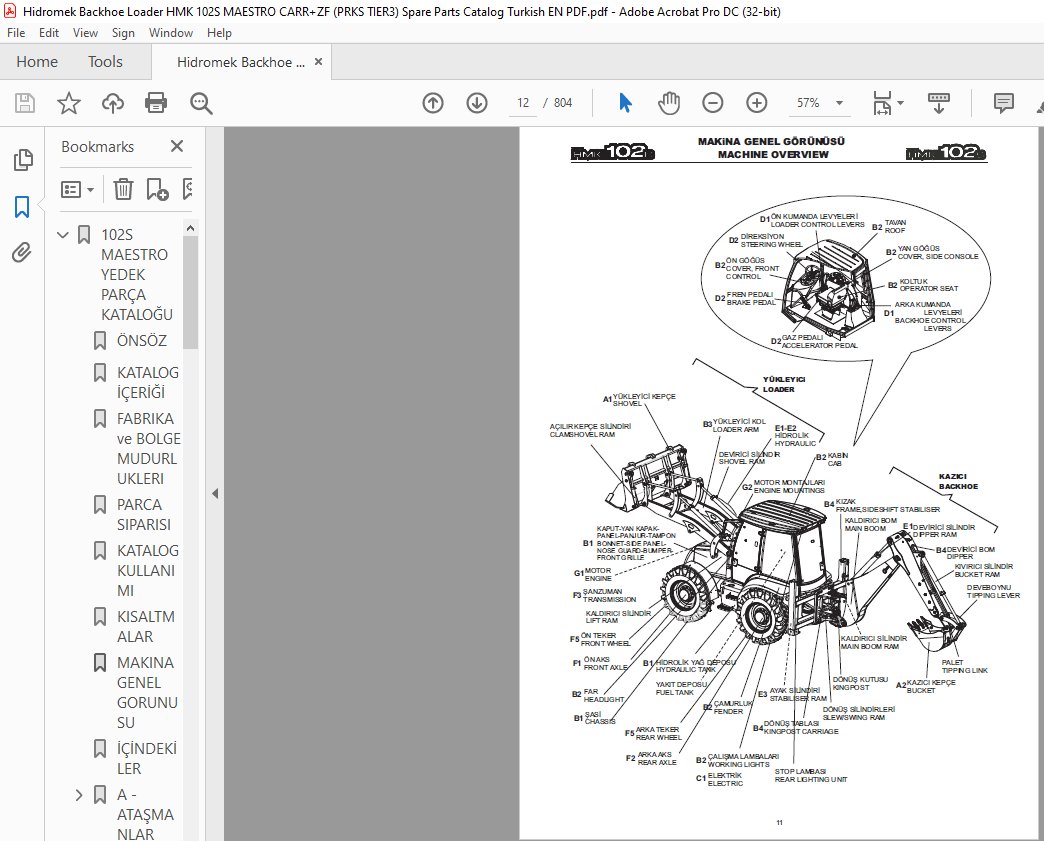The height and width of the screenshot is (841, 1044).
Task: Open the ÖNSÖZ bookmark
Action: click(x=141, y=341)
